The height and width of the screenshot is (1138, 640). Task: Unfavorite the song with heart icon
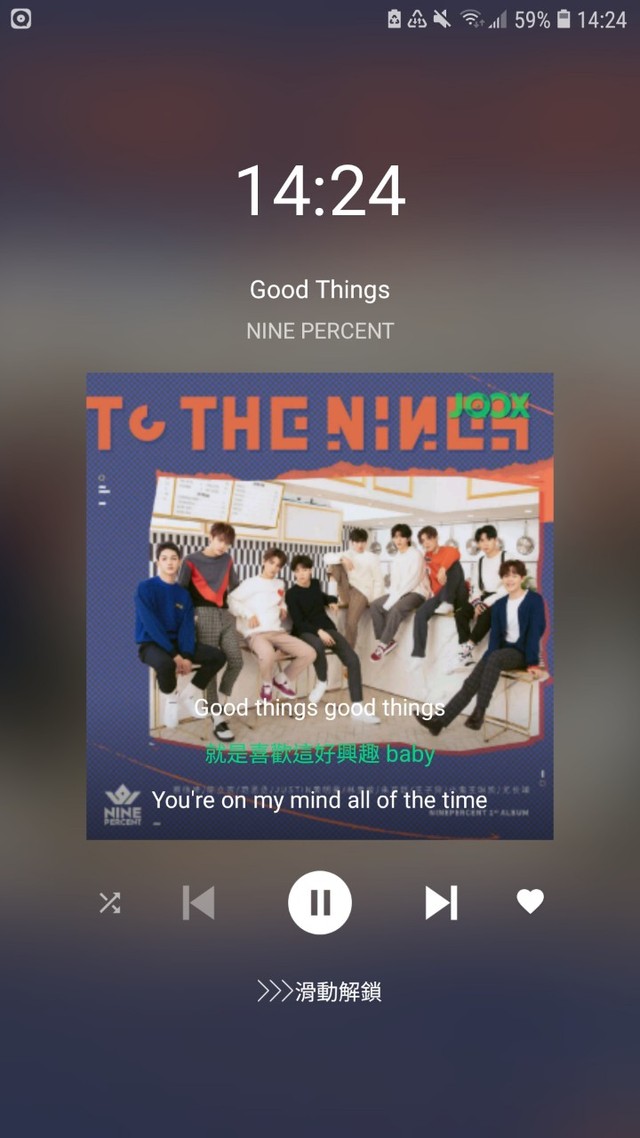tap(530, 901)
